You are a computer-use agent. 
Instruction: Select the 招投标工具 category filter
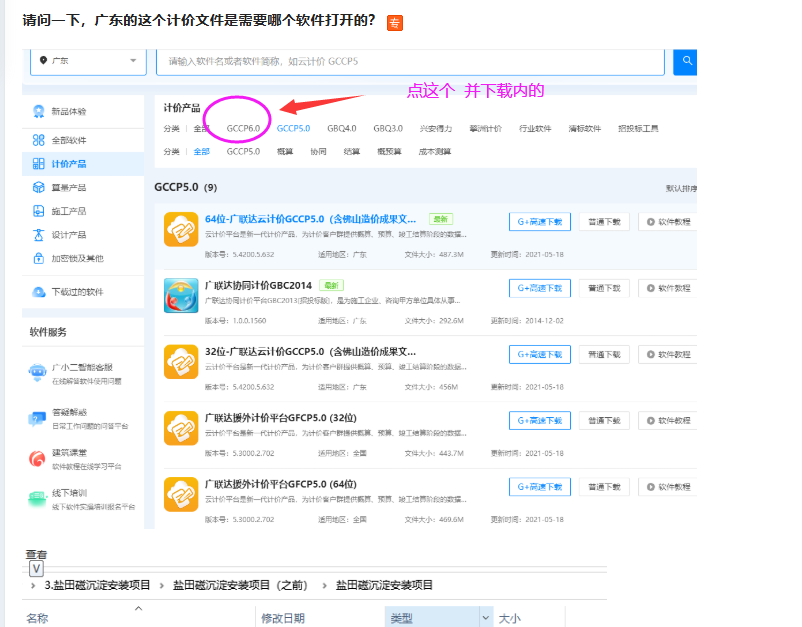click(638, 128)
